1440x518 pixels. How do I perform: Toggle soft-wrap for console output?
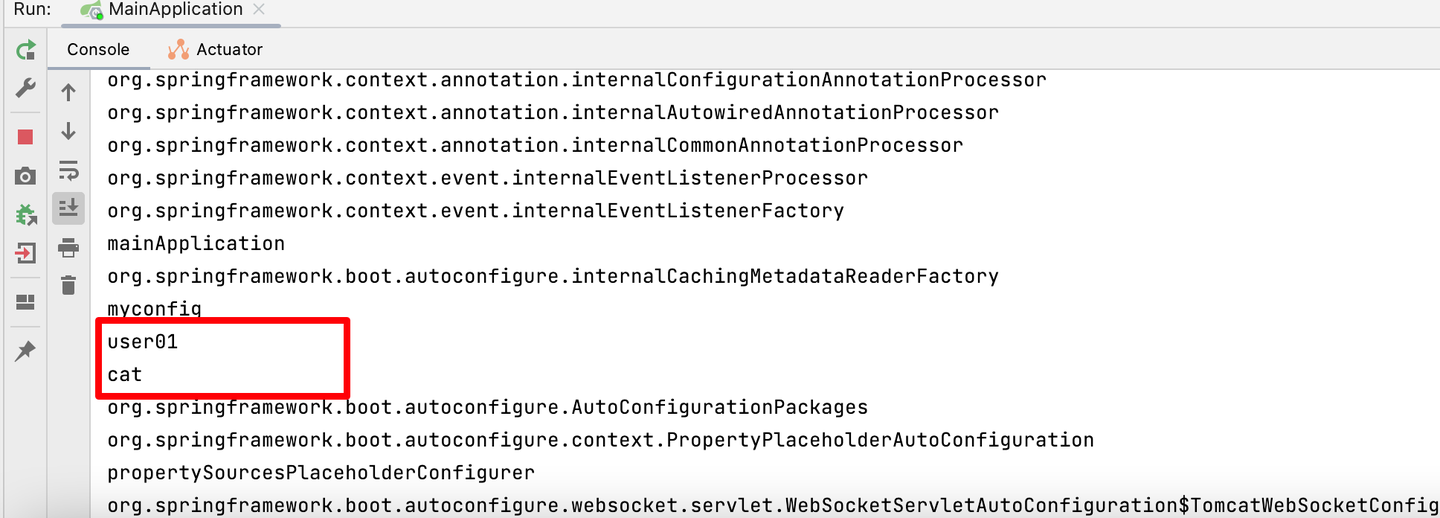[x=68, y=170]
